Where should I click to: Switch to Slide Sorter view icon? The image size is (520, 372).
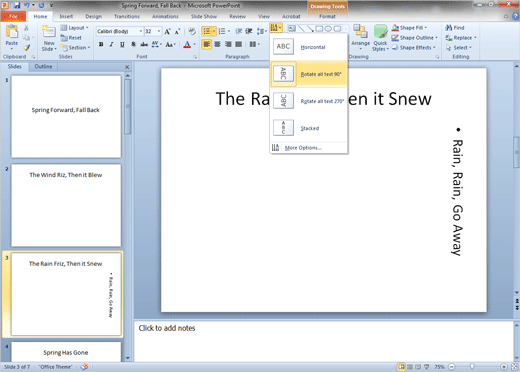[410, 367]
